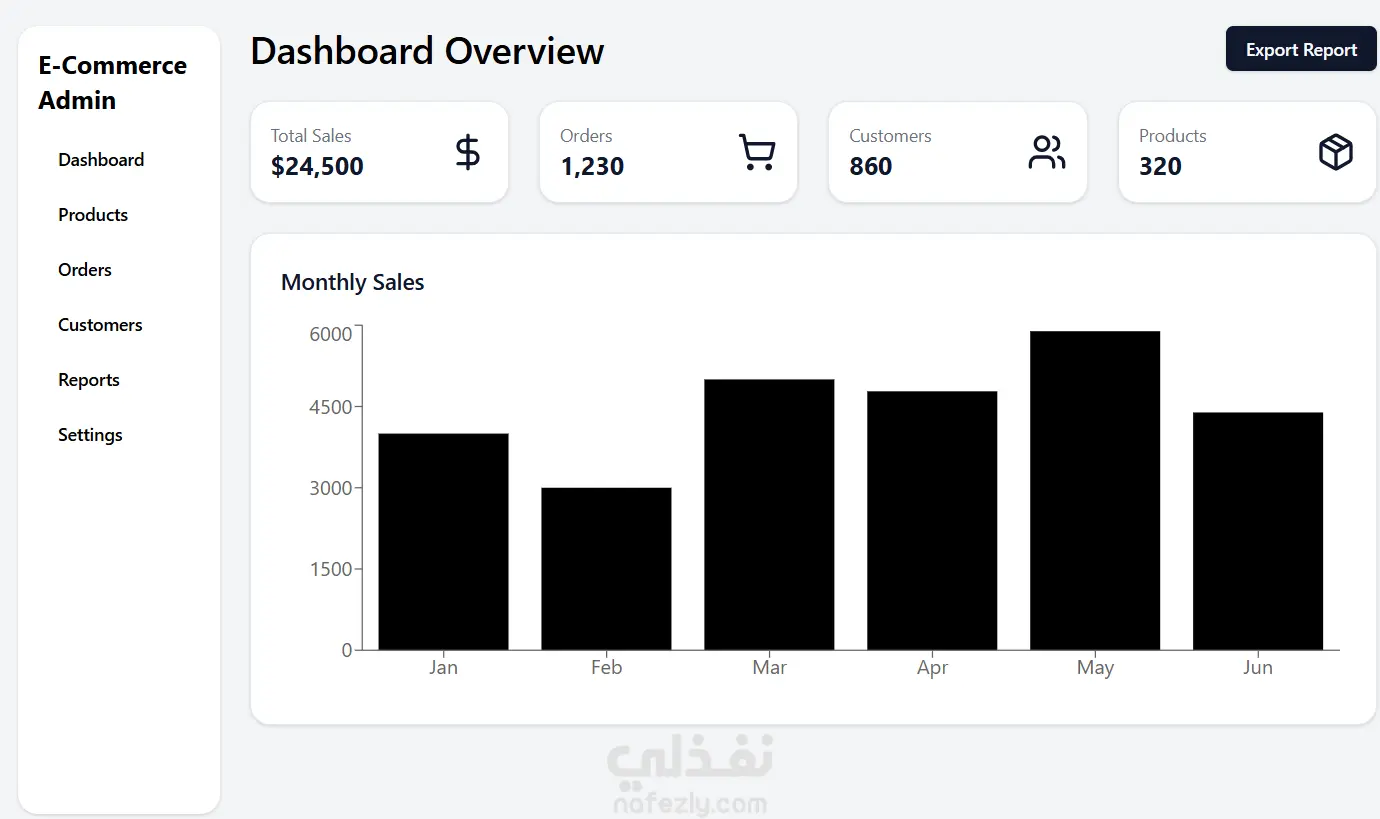Click the Customers people icon
Viewport: 1380px width, 819px height.
click(1046, 152)
